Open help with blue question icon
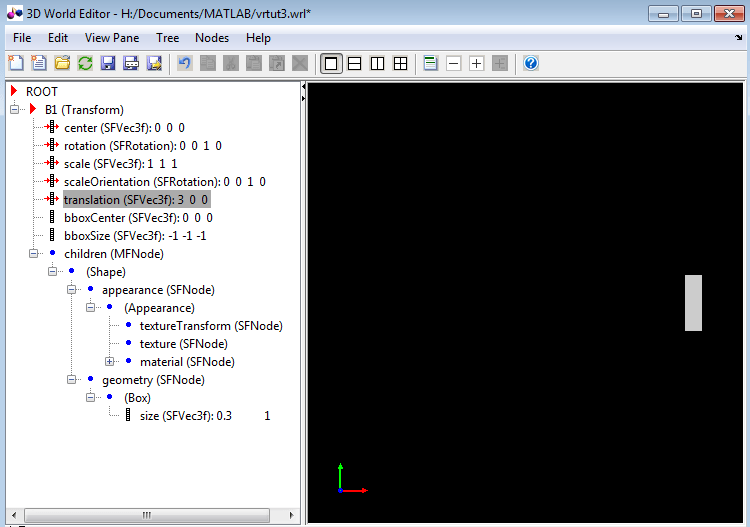This screenshot has height=527, width=750. tap(531, 63)
